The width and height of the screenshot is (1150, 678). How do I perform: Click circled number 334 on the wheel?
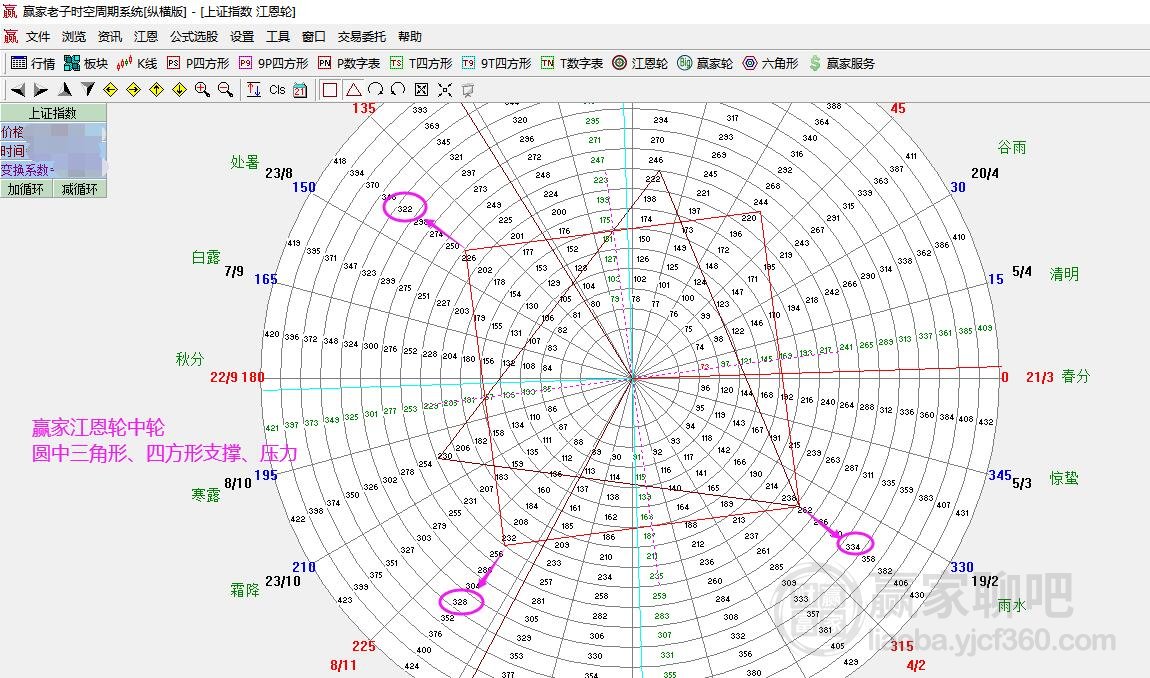pos(854,545)
